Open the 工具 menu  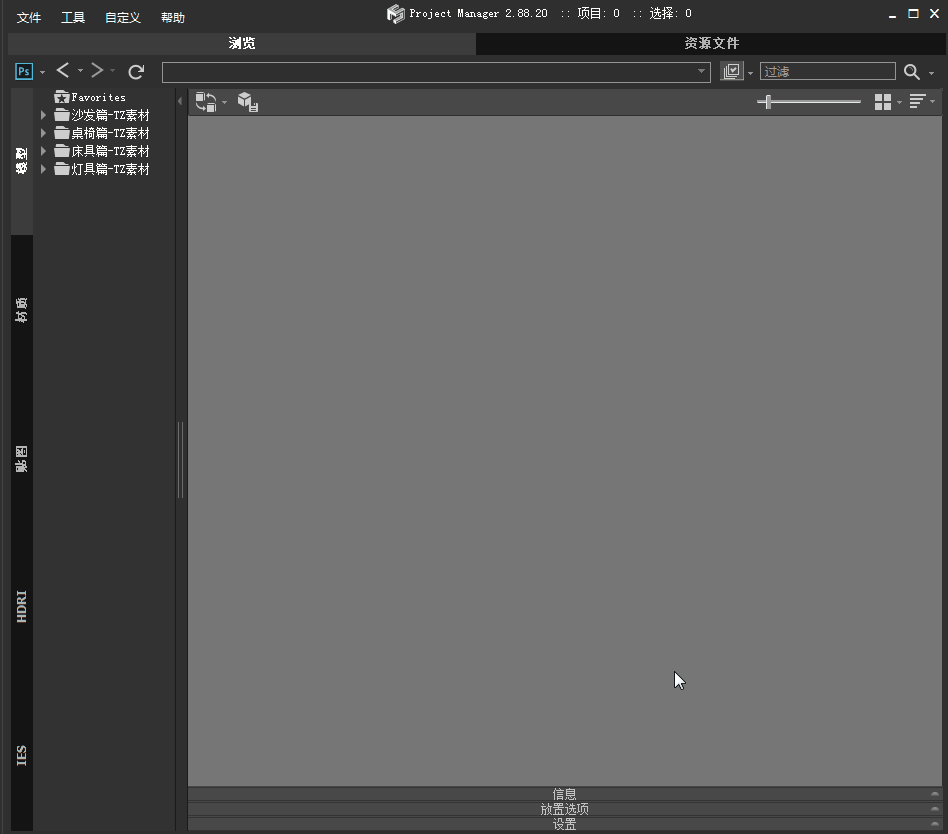[73, 18]
